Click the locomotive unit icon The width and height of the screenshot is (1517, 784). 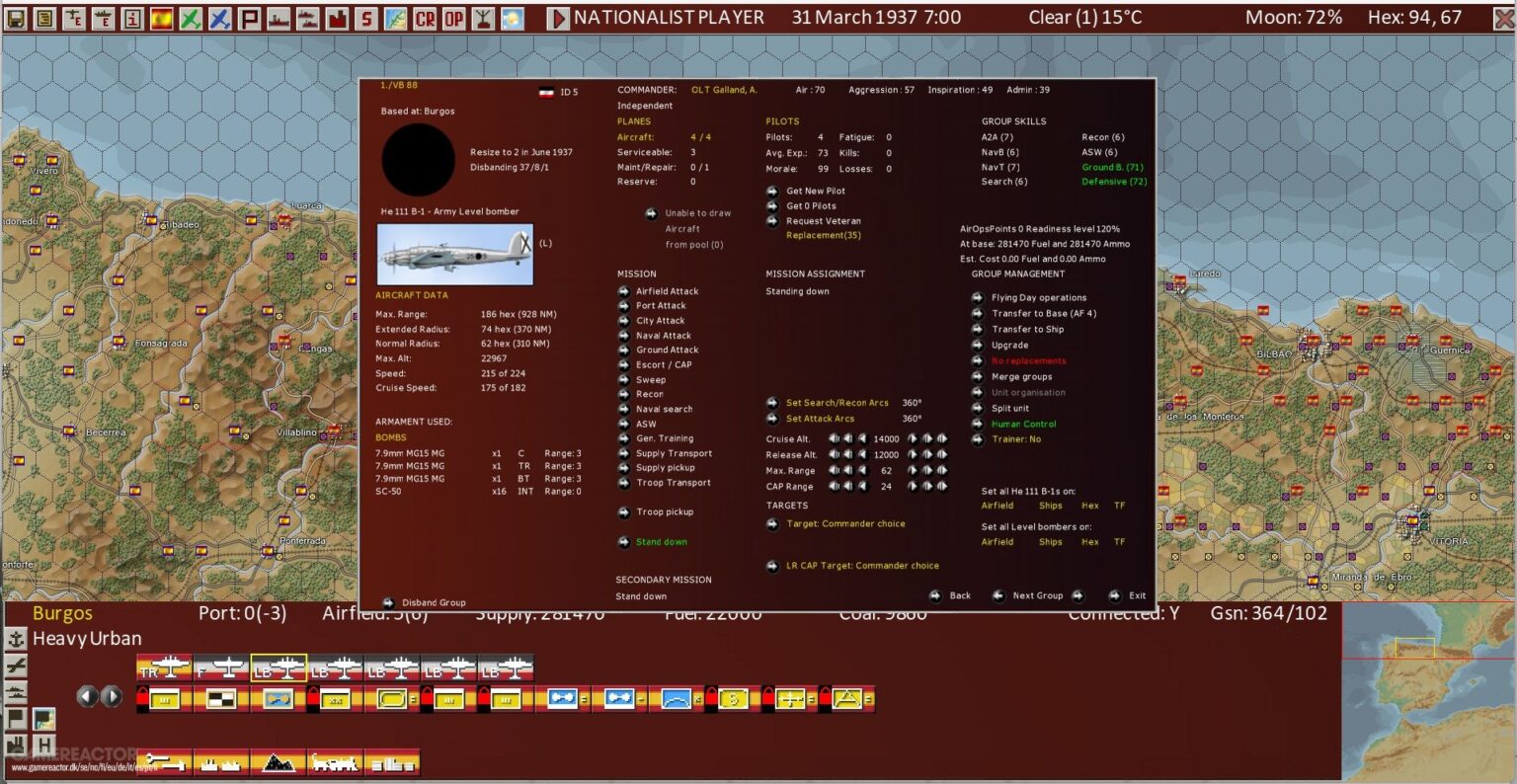[335, 762]
